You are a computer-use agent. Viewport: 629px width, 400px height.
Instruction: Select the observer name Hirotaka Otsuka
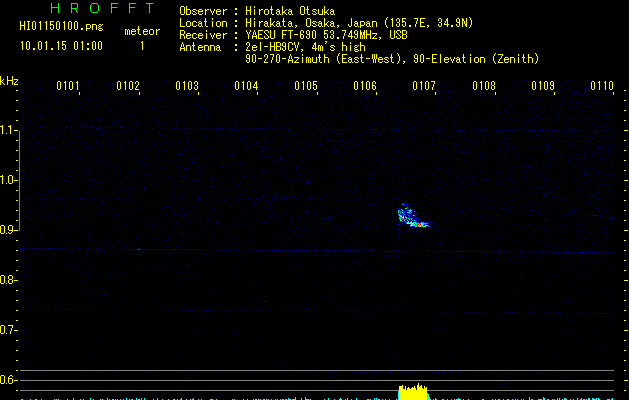tap(290, 11)
